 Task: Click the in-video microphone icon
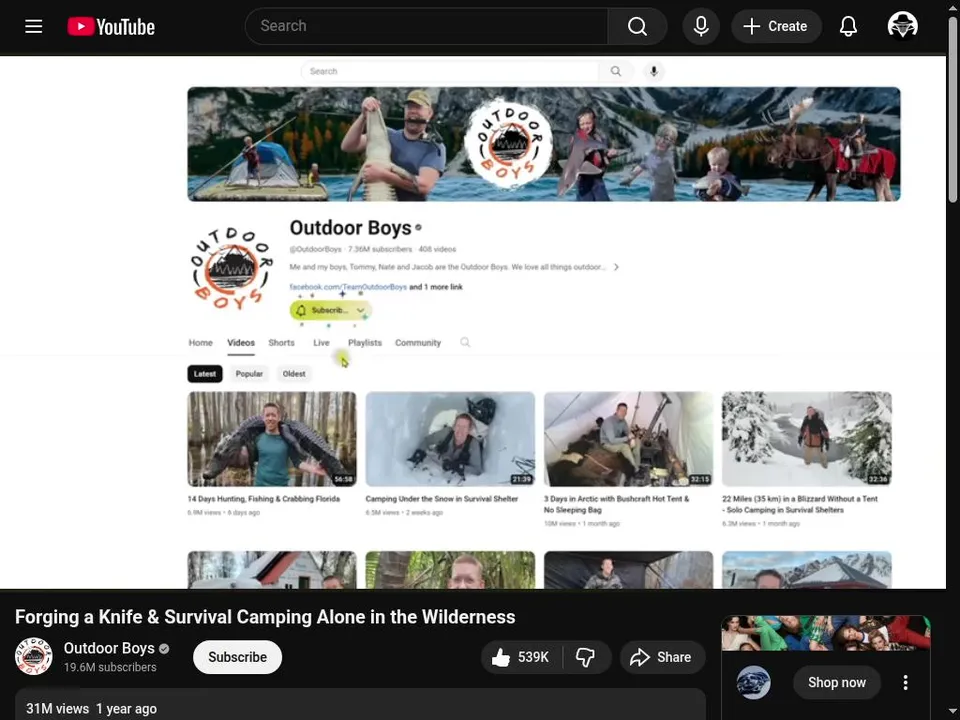654,72
